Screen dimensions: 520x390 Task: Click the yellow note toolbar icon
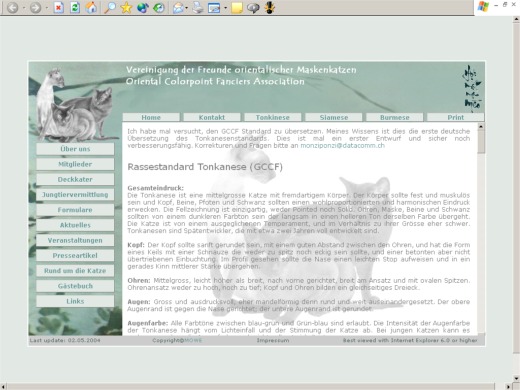coord(236,7)
